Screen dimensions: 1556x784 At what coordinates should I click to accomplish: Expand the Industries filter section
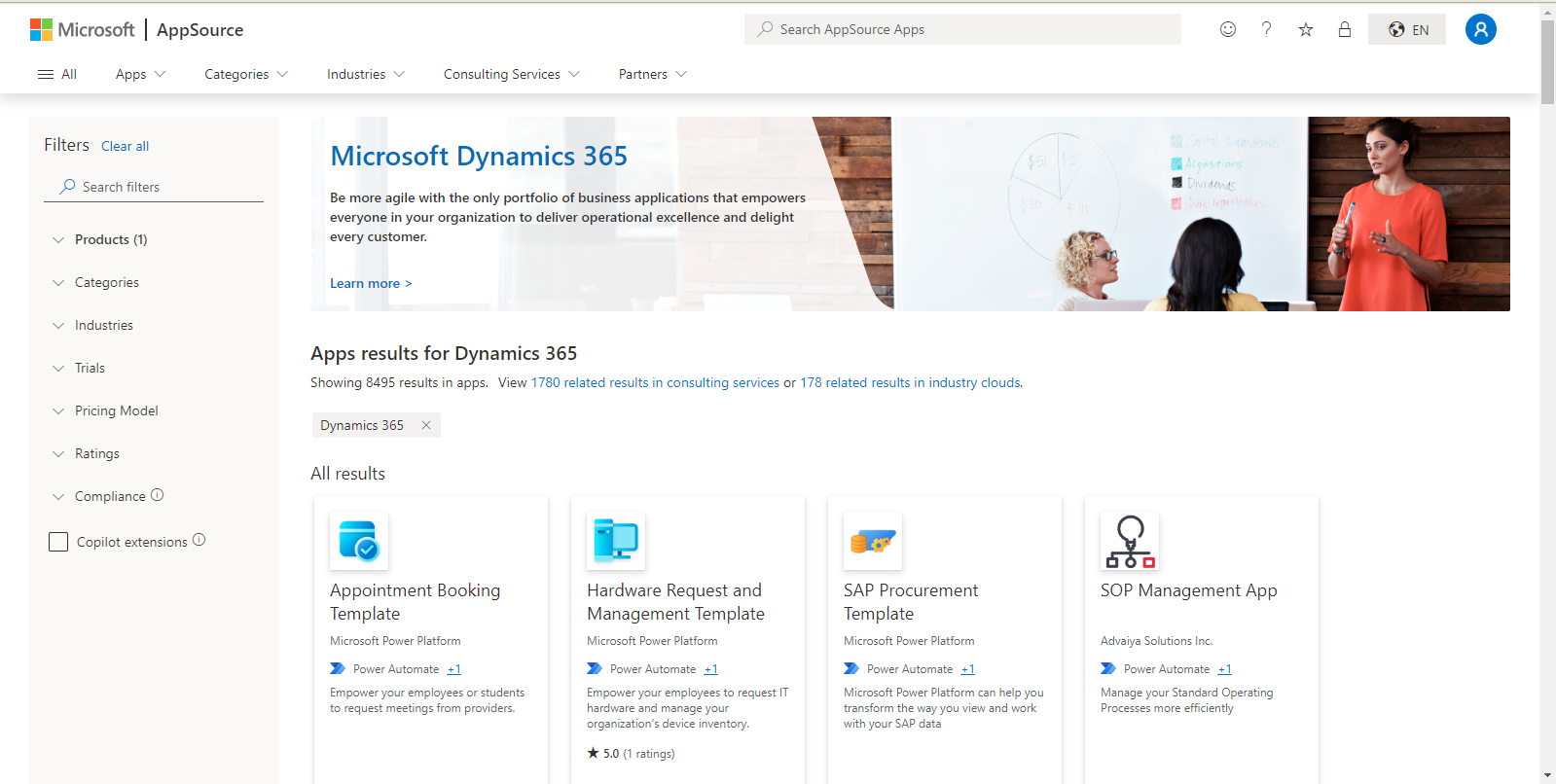tap(92, 325)
